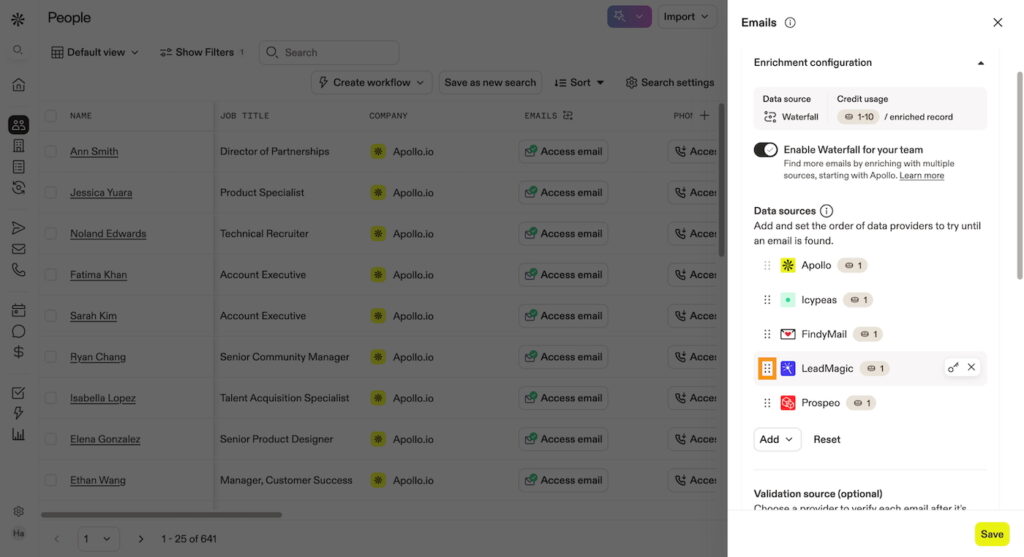Check the box for Noland Edwards

coord(50,234)
